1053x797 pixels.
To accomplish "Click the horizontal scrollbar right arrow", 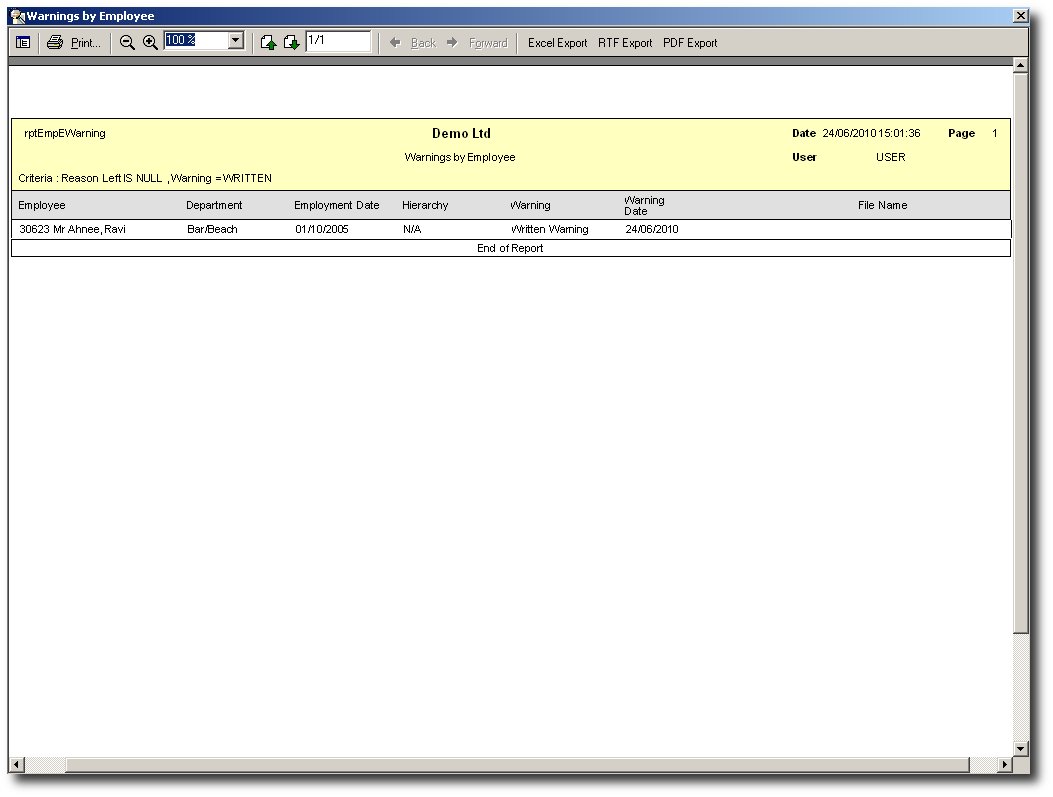I will pyautogui.click(x=1005, y=765).
